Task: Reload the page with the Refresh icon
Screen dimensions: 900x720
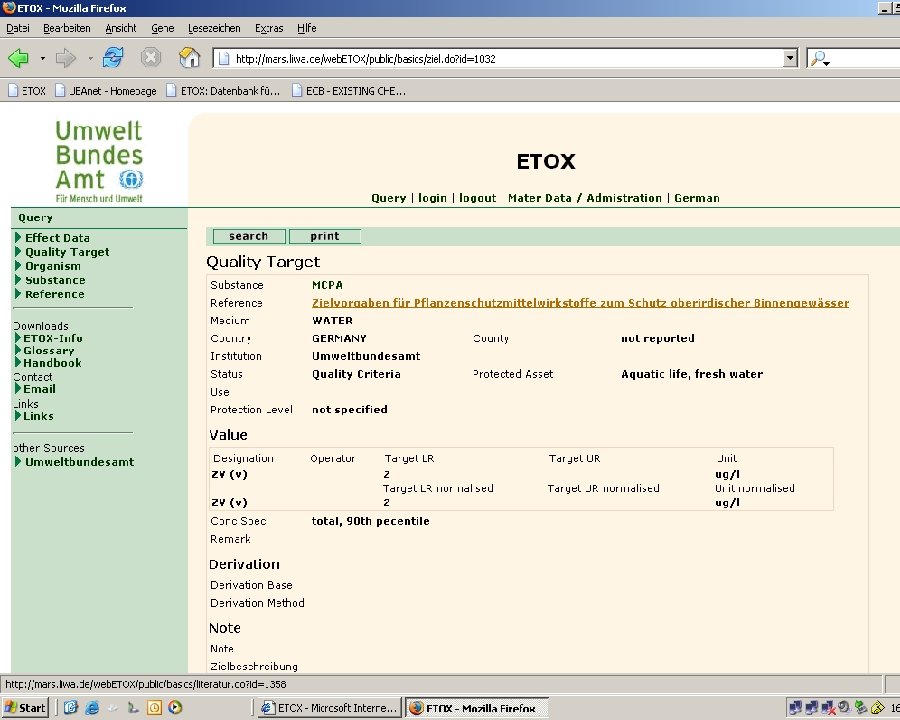Action: [x=112, y=58]
